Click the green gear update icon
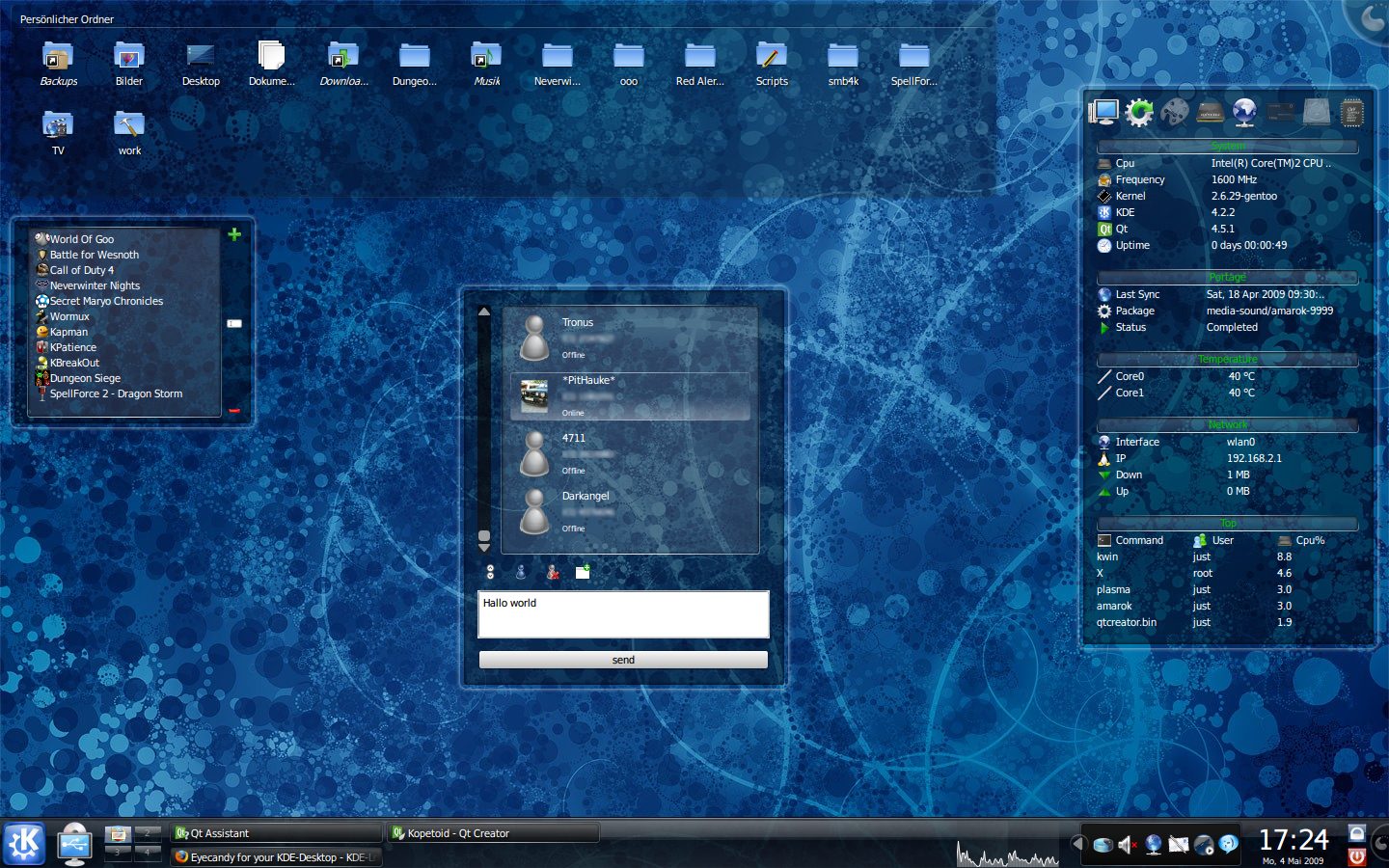1389x868 pixels. (x=1138, y=113)
